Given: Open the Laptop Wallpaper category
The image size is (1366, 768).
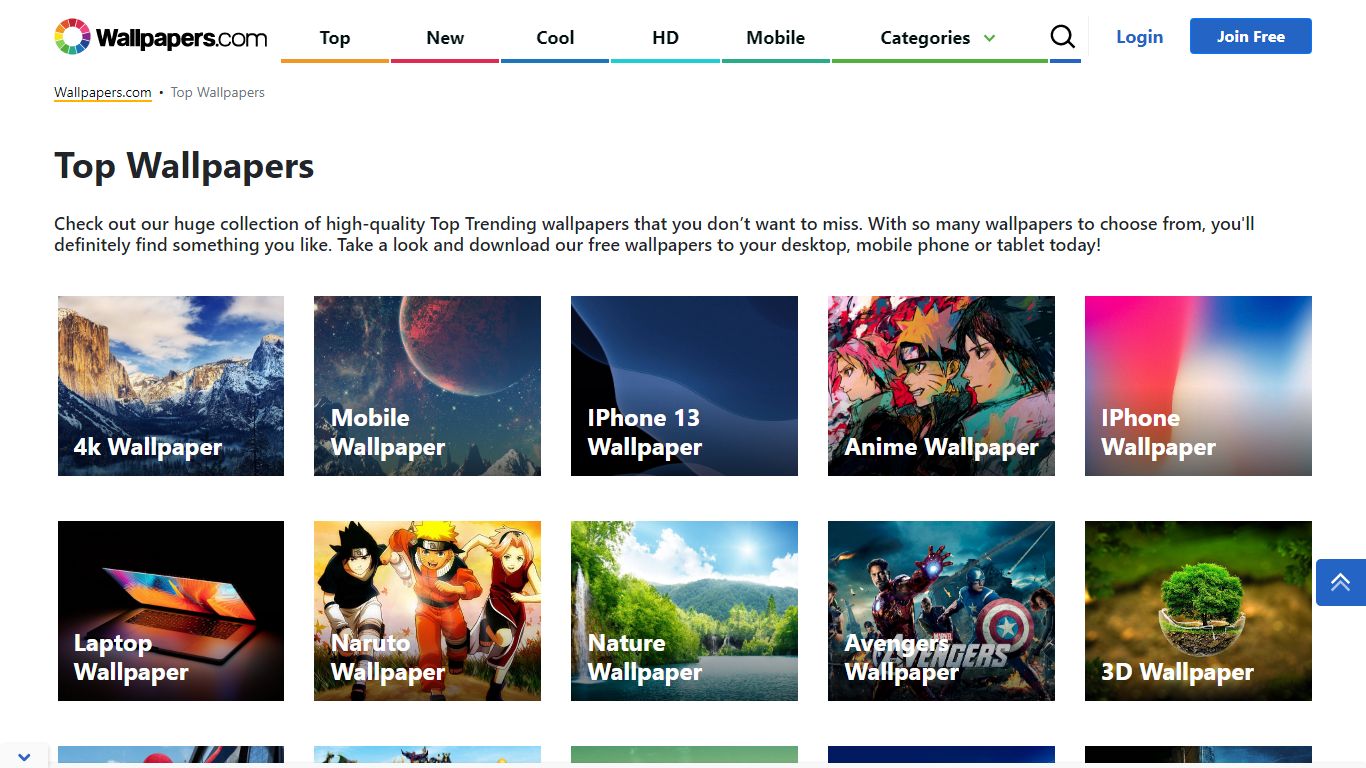Looking at the screenshot, I should (x=171, y=611).
